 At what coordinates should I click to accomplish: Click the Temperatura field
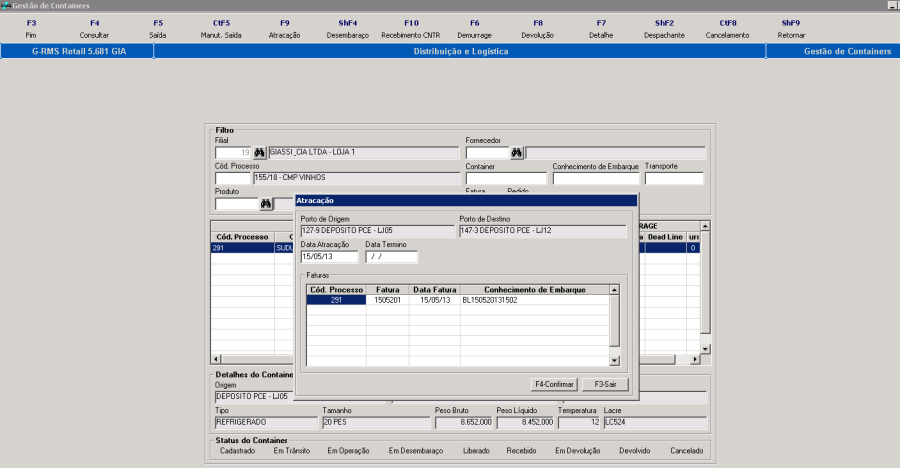point(579,423)
